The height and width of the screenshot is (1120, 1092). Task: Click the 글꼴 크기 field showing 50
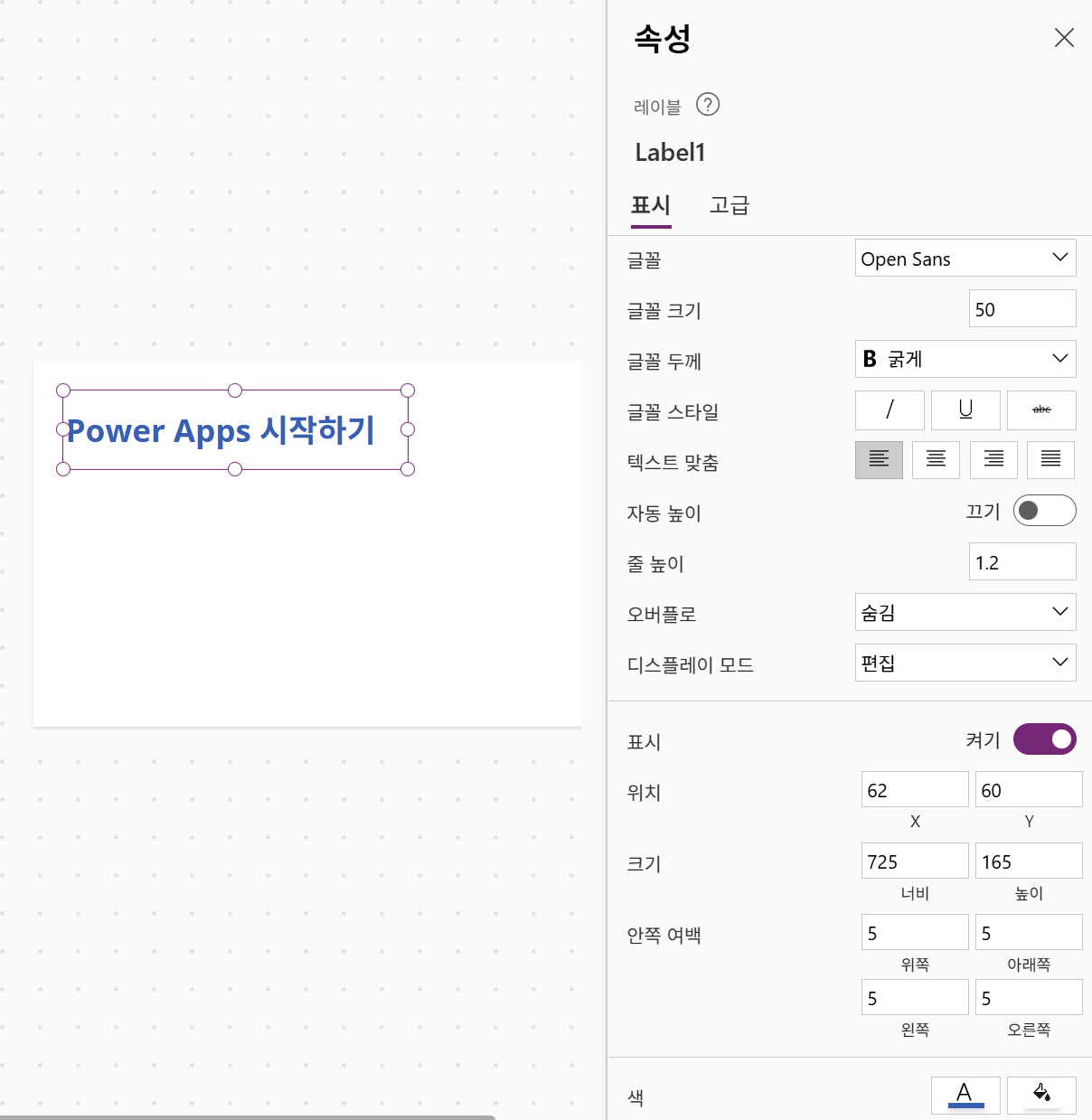pyautogui.click(x=1022, y=309)
